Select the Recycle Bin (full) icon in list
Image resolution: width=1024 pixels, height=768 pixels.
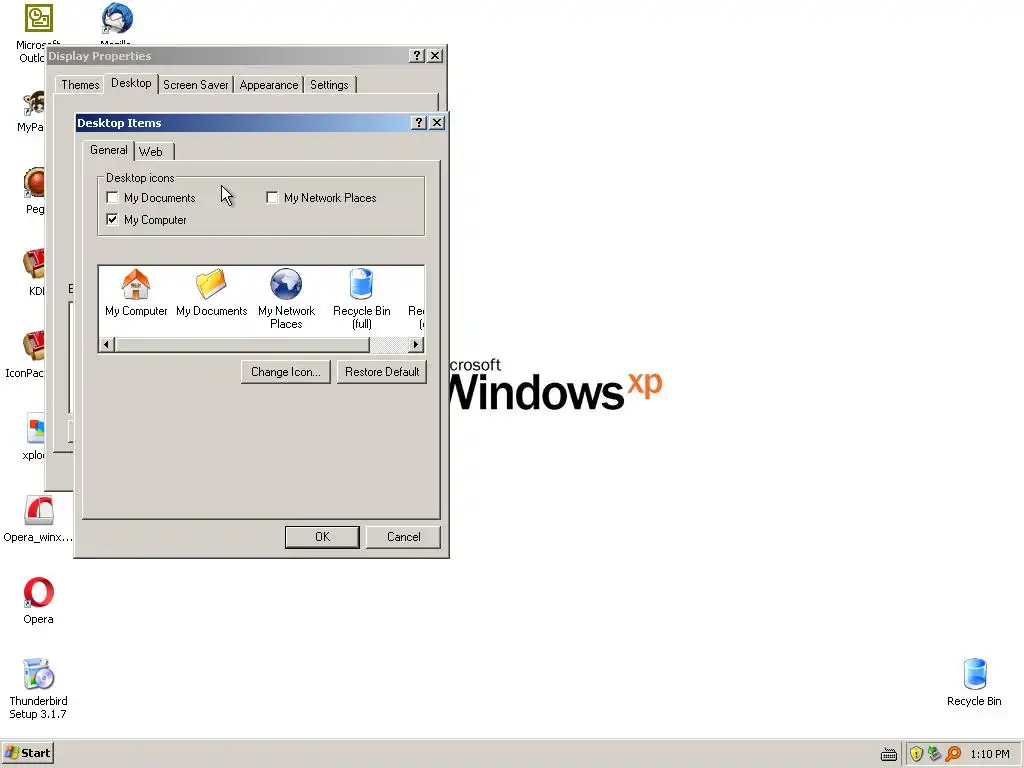coord(361,285)
